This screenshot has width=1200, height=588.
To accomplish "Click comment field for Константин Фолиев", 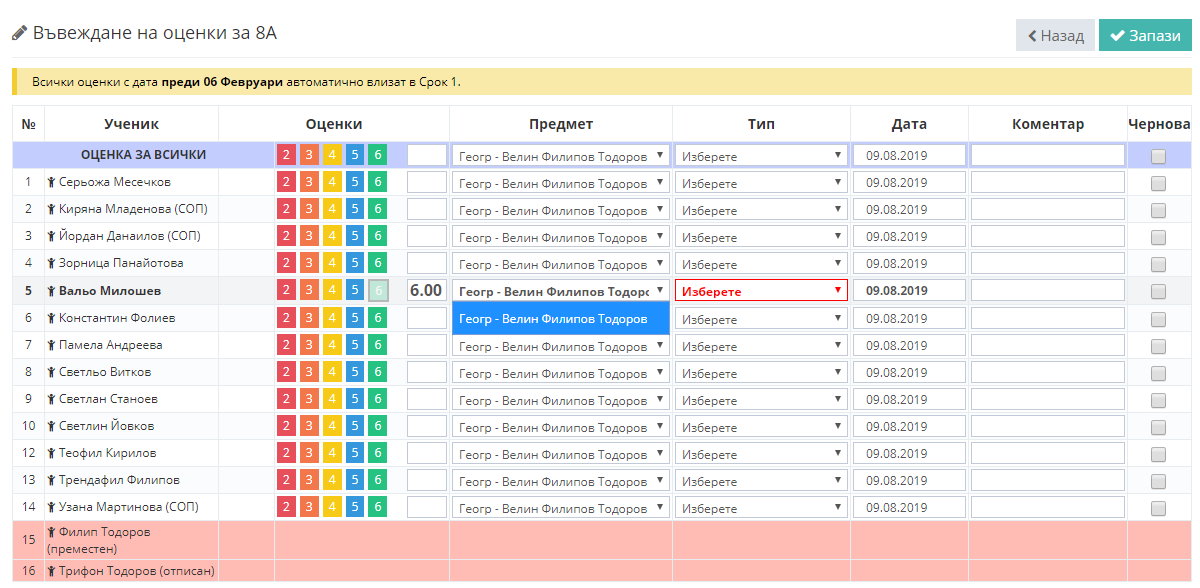I will pos(1047,318).
